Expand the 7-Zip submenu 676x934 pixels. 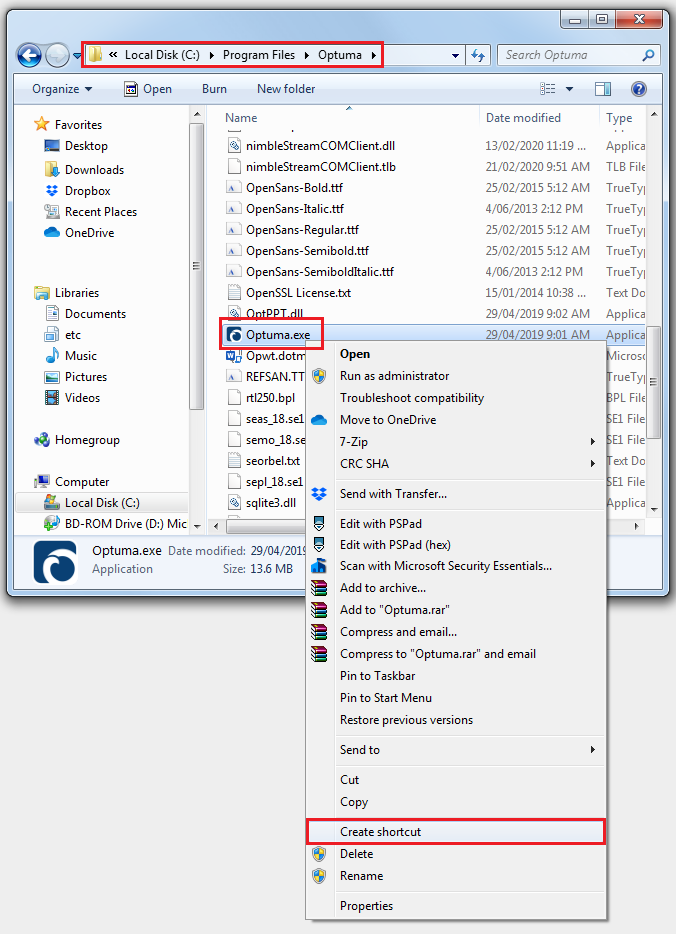[592, 441]
